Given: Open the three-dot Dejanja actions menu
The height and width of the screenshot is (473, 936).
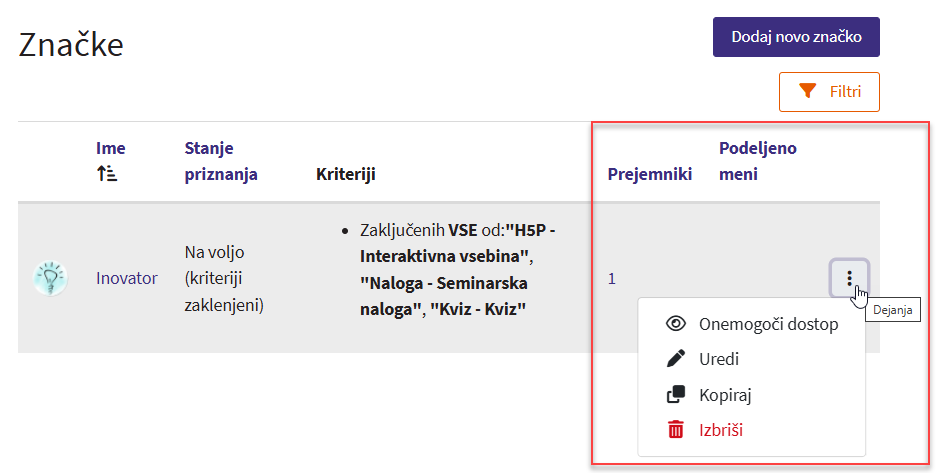Looking at the screenshot, I should (849, 278).
